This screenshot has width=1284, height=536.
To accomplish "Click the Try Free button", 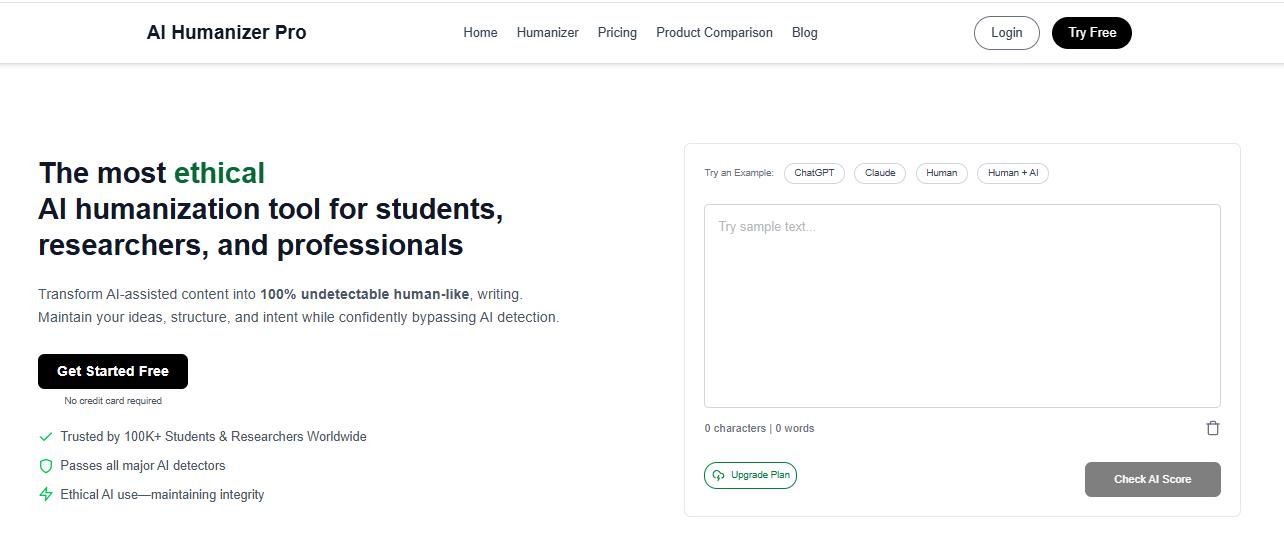I will [1091, 33].
